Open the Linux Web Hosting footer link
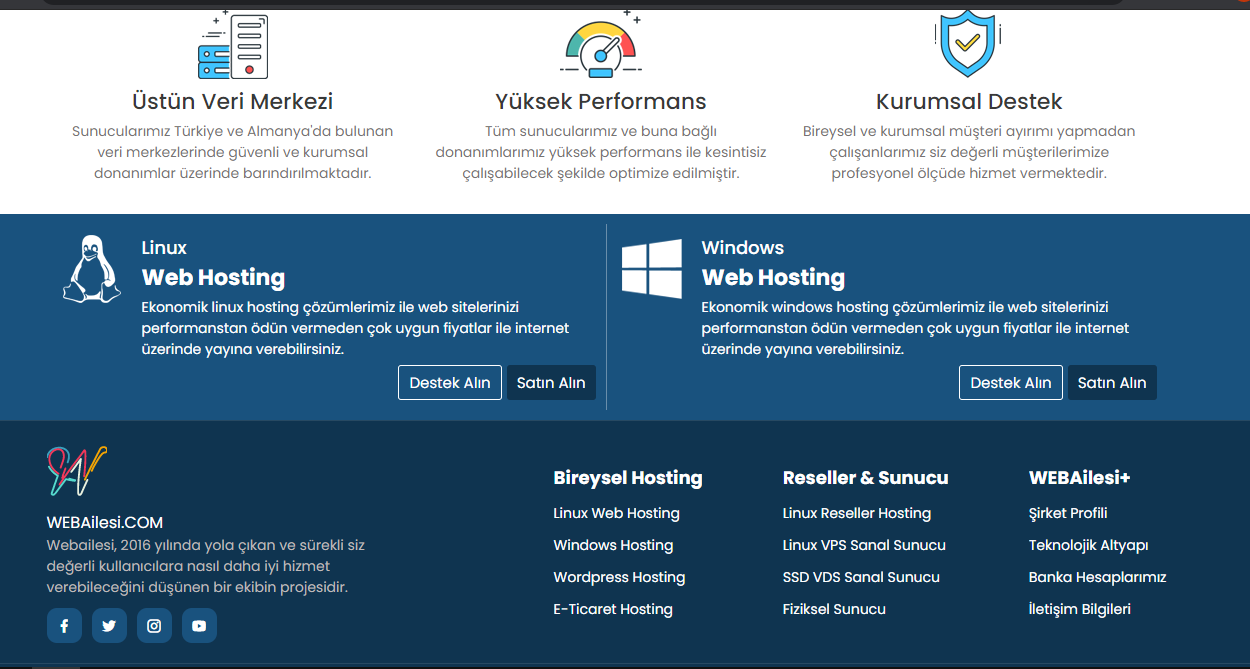Image resolution: width=1250 pixels, height=669 pixels. [616, 513]
